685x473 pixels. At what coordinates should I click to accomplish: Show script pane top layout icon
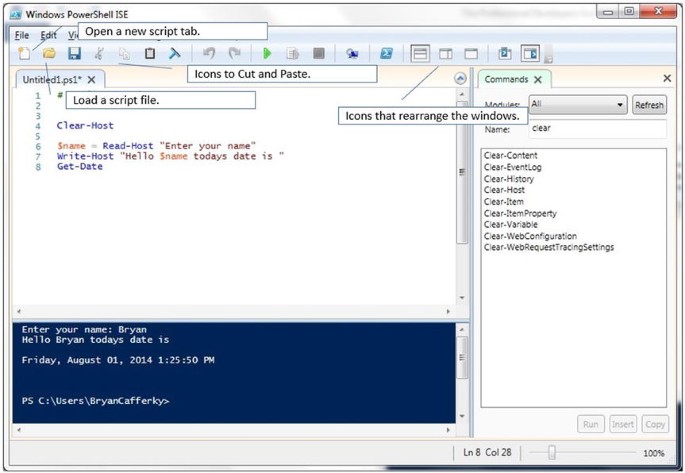tap(420, 54)
